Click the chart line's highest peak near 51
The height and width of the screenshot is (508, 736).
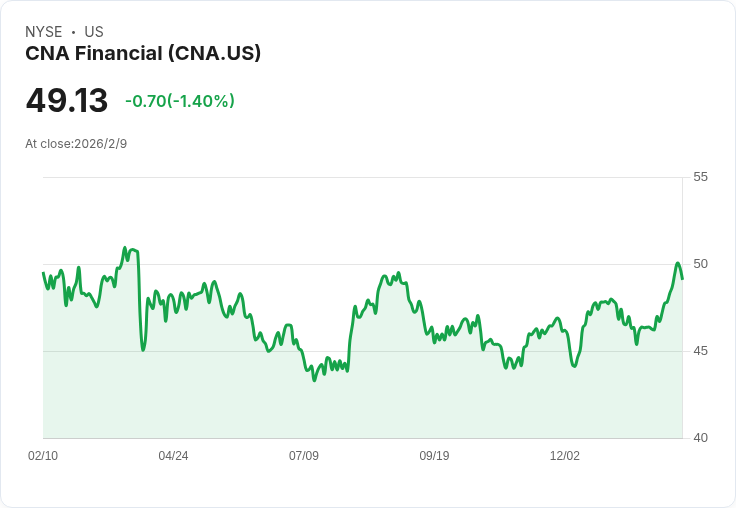coord(125,248)
